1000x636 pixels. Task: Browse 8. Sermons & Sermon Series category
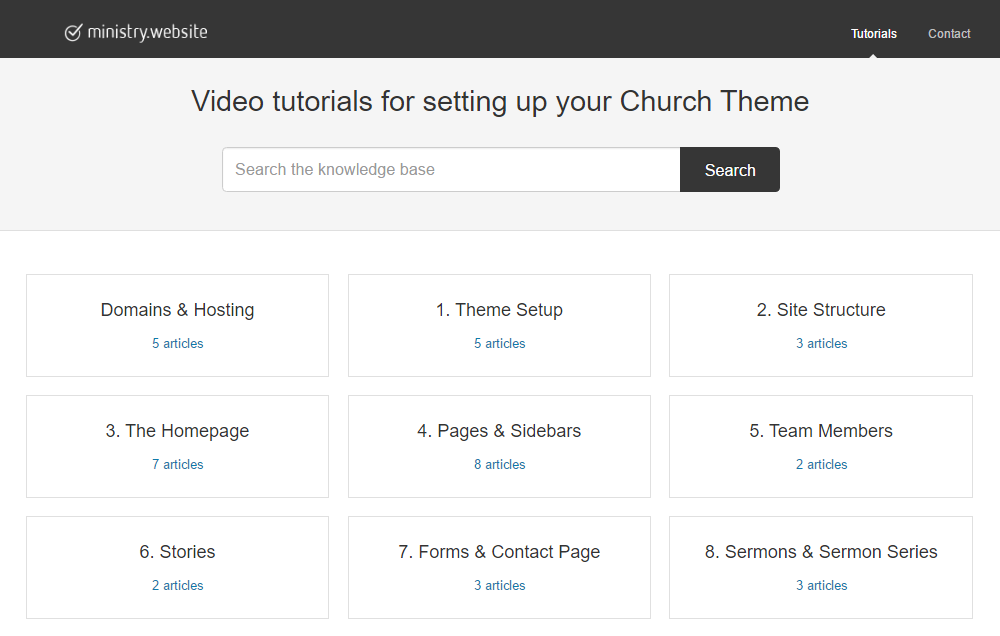[x=820, y=552]
